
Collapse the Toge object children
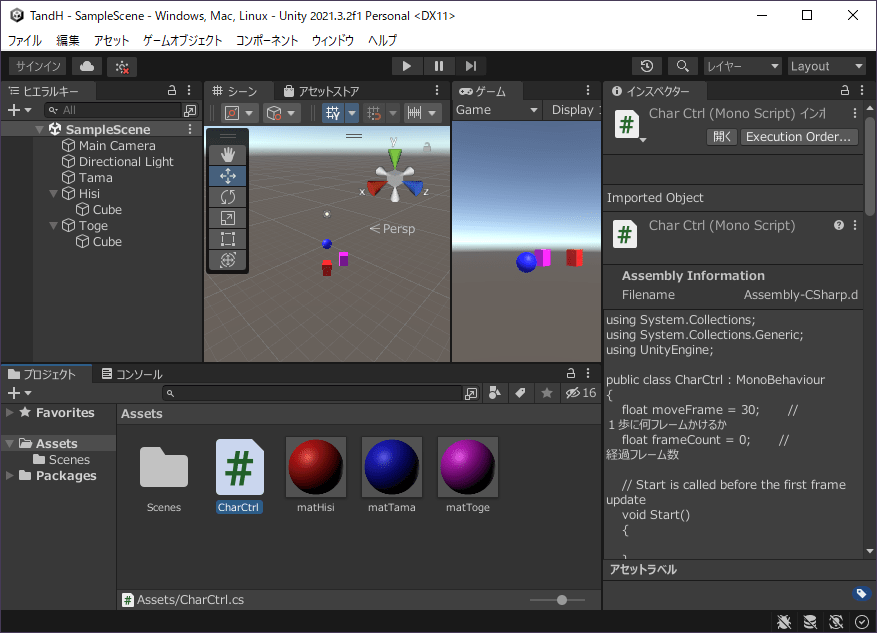[54, 225]
